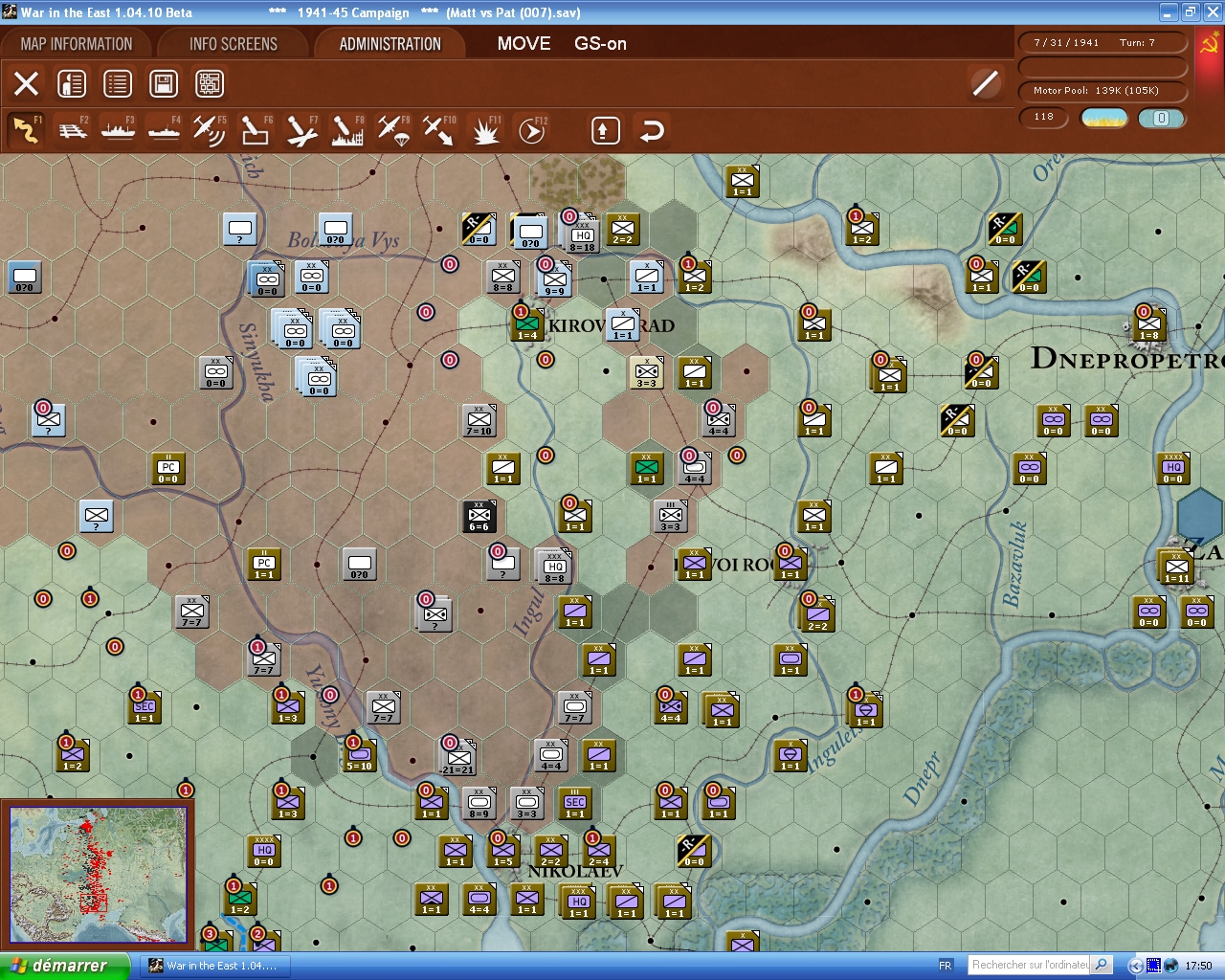Click the blue zero counter indicator
This screenshot has height=980, width=1225.
coord(1161,118)
